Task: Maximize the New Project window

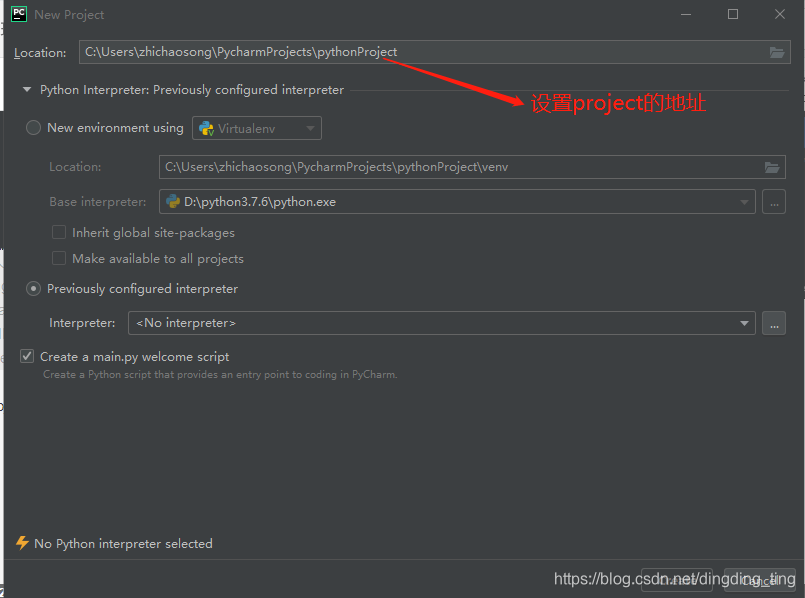Action: (x=733, y=14)
